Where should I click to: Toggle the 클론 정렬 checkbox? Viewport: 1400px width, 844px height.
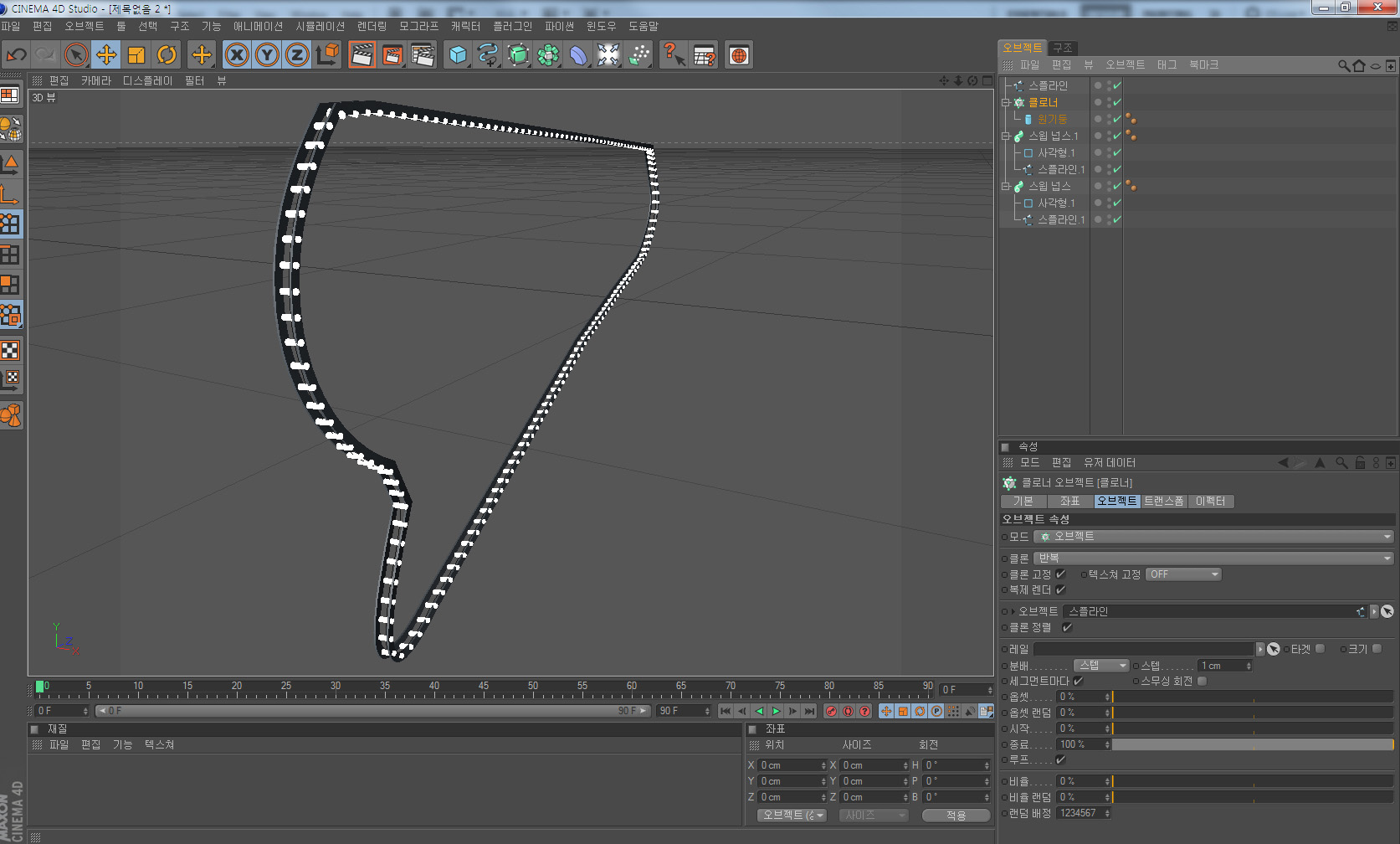click(1067, 627)
